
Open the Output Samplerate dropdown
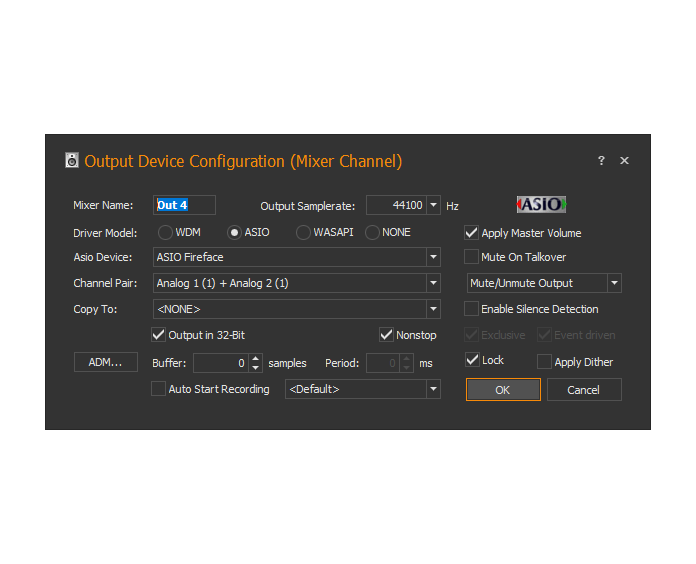click(434, 205)
